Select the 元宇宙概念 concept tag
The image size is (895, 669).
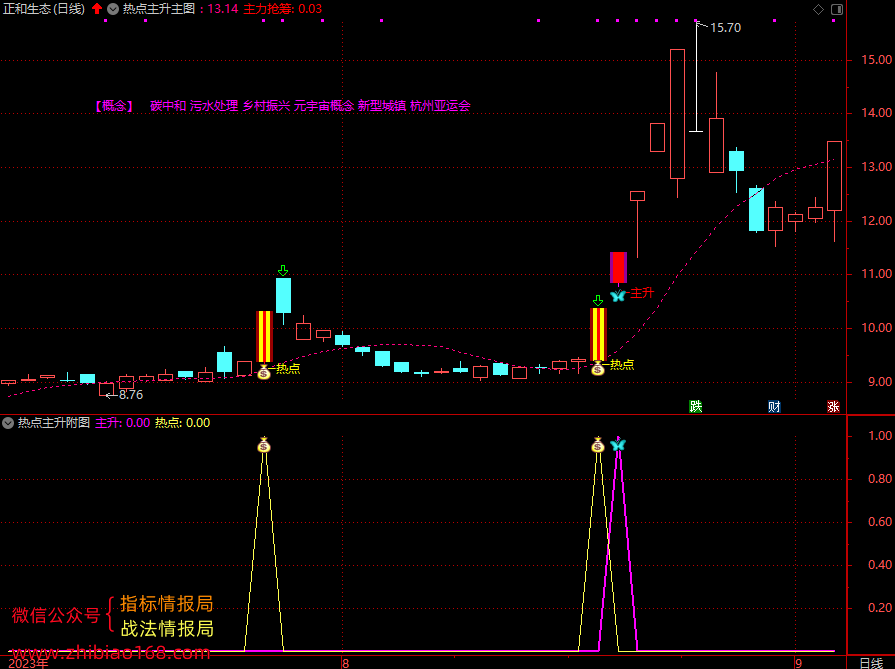(x=324, y=106)
